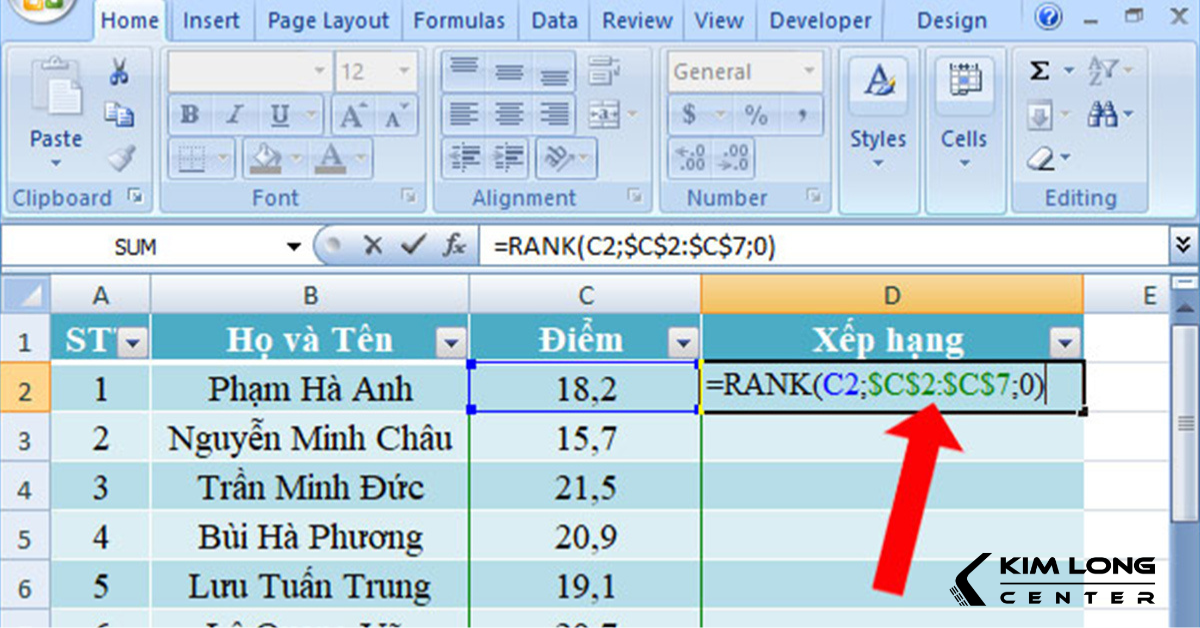Open the General number format dropdown

pos(808,71)
